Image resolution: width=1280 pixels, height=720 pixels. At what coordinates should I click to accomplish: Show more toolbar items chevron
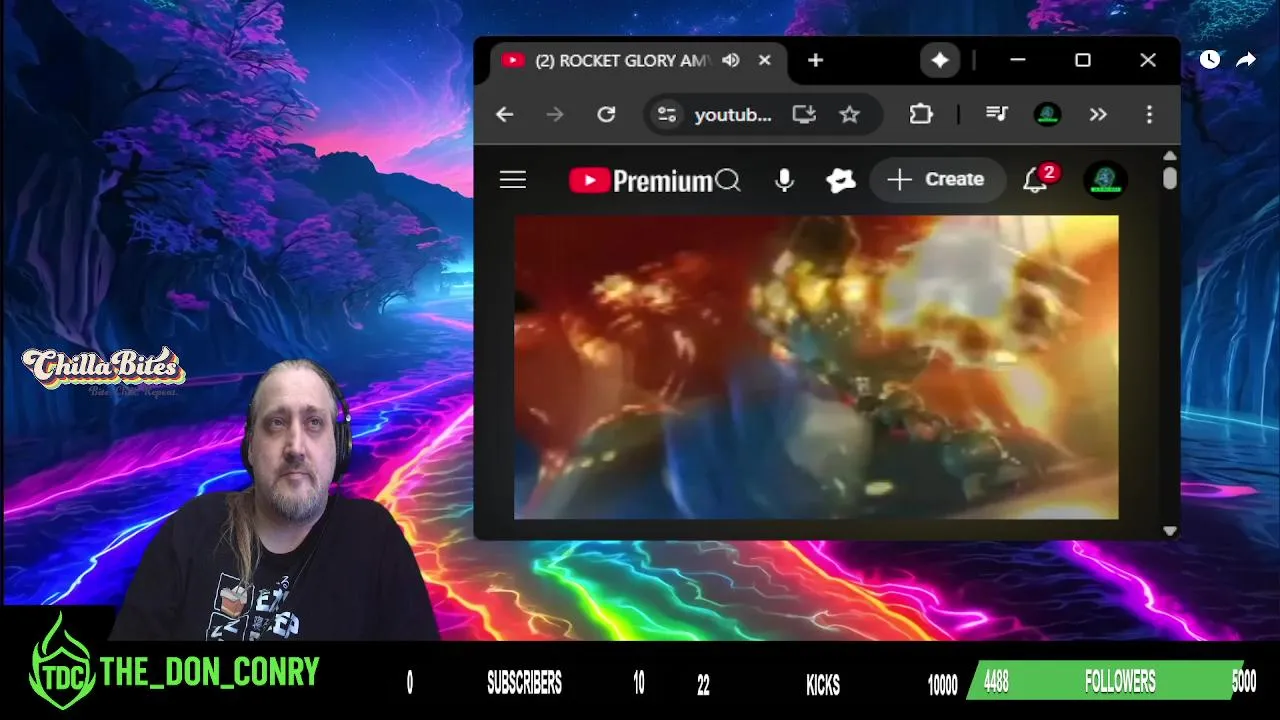click(x=1098, y=115)
